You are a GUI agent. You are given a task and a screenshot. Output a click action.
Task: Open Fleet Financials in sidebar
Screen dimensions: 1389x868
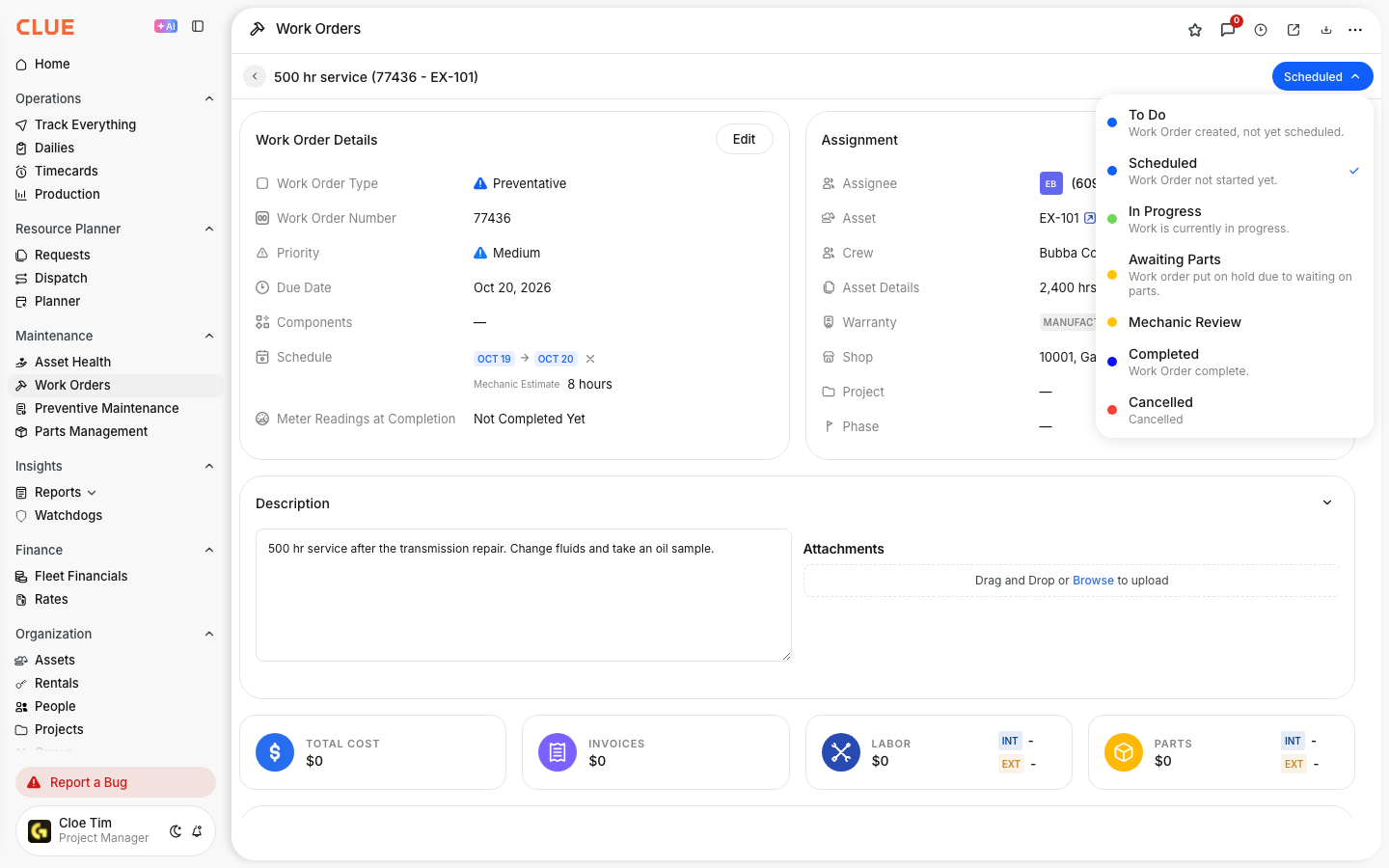tap(116, 576)
